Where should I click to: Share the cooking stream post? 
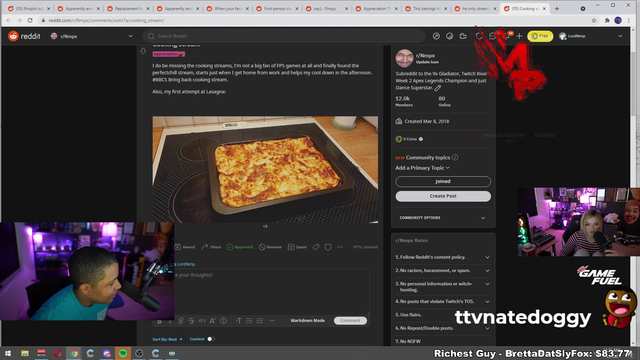pos(211,247)
